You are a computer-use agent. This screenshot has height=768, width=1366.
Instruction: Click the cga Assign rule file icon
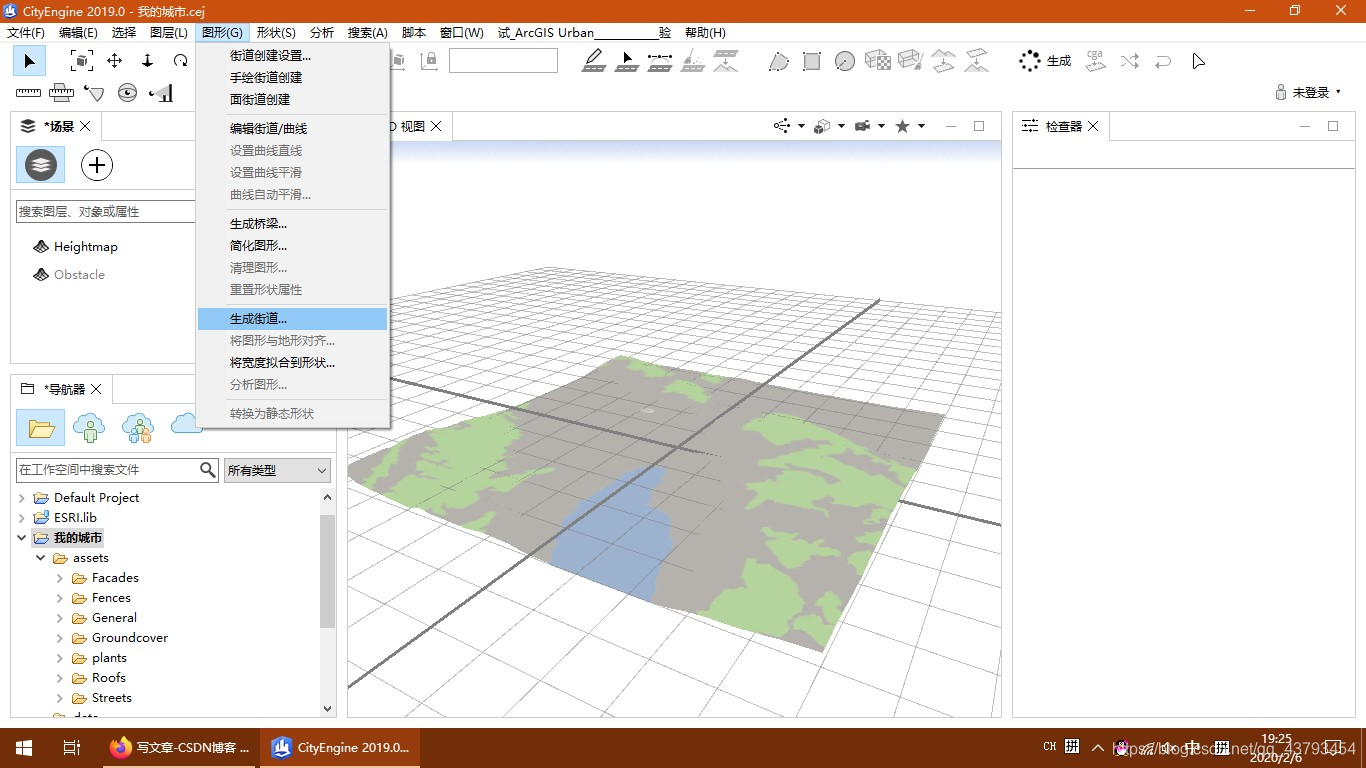(1096, 61)
